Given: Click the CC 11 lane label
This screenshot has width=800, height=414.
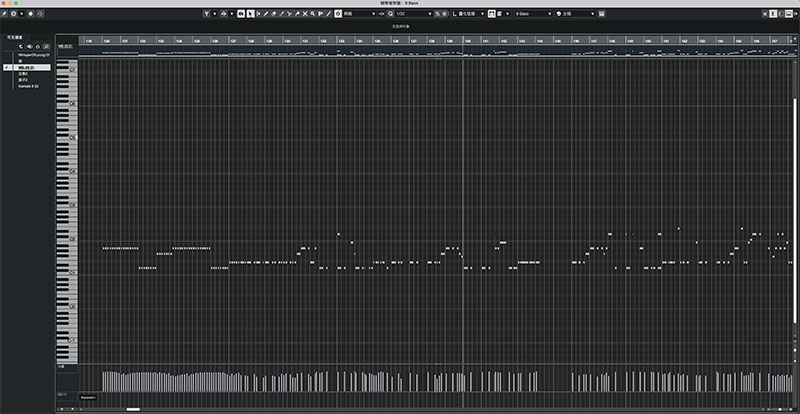Looking at the screenshot, I should (60, 394).
